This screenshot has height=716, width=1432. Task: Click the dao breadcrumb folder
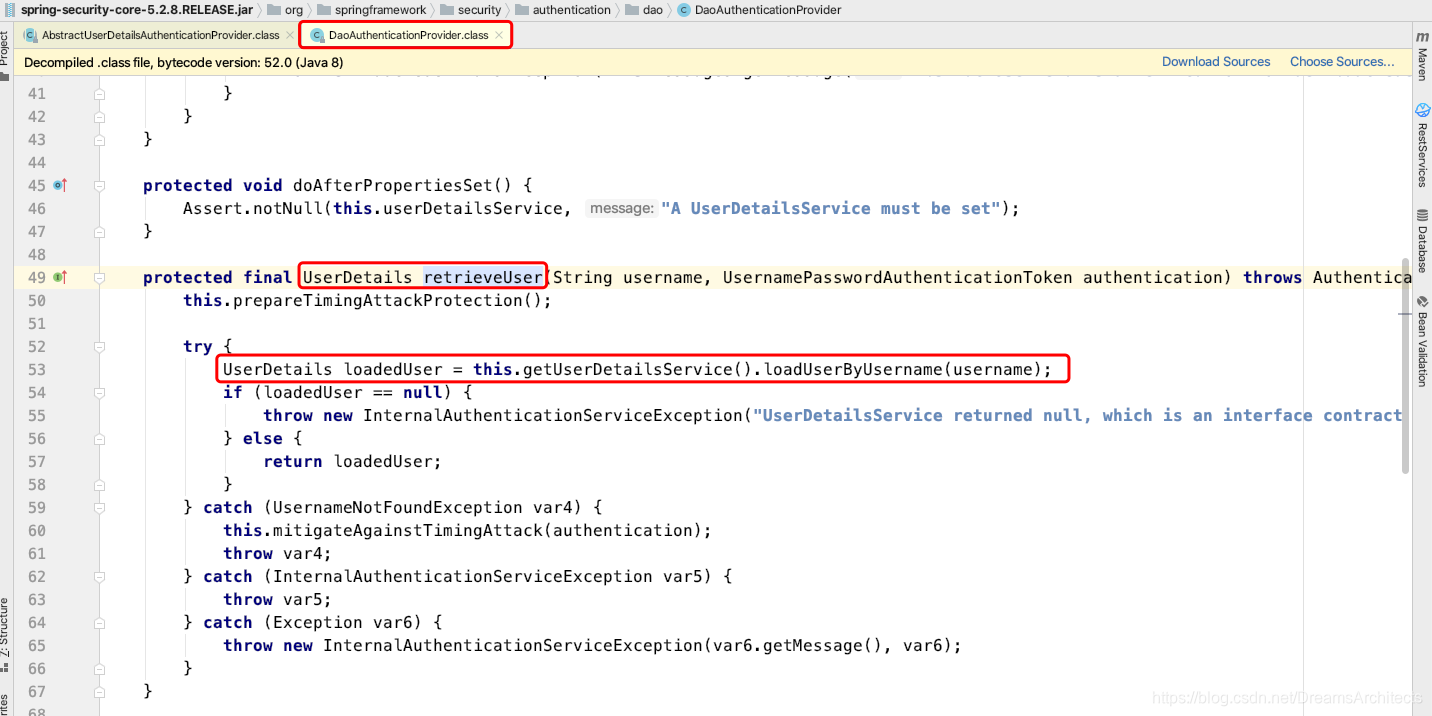pos(643,10)
